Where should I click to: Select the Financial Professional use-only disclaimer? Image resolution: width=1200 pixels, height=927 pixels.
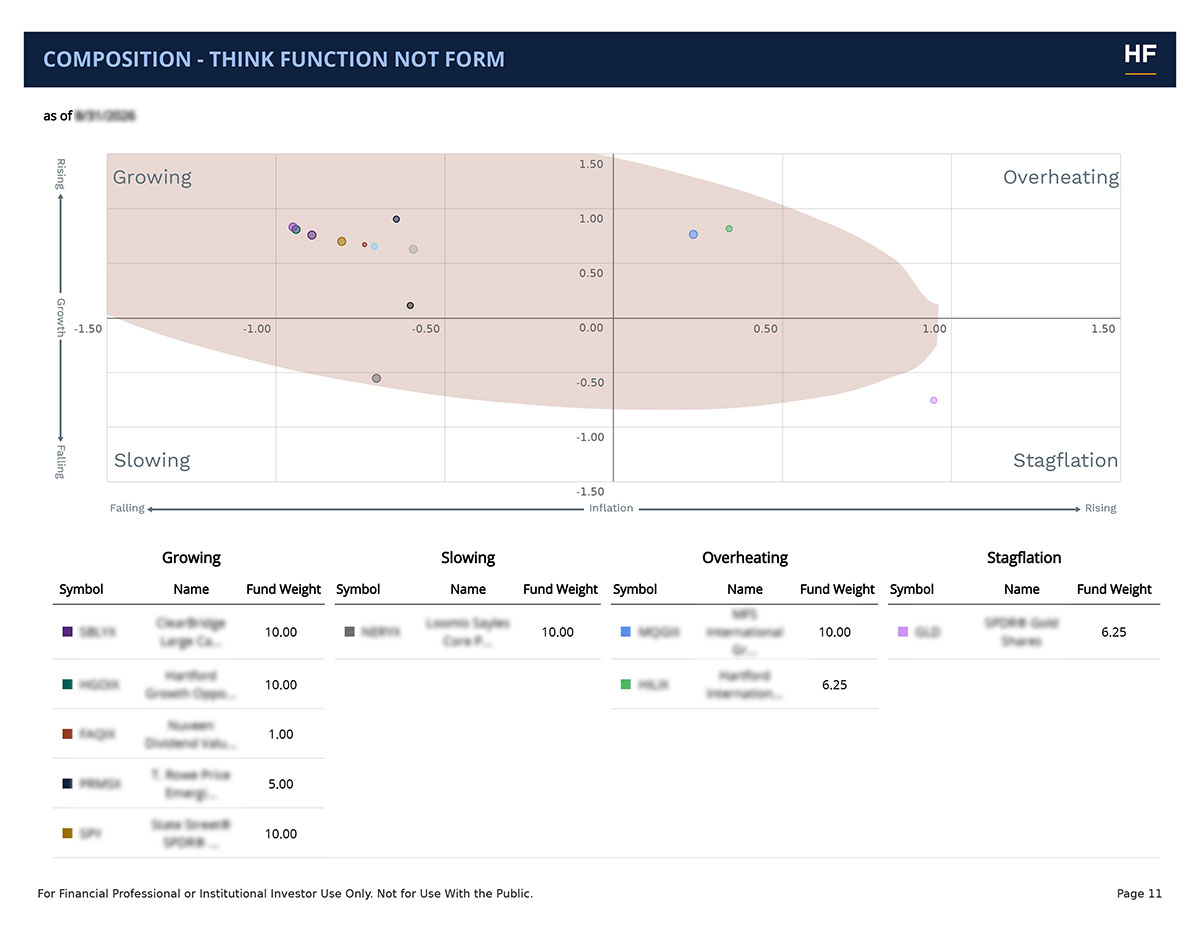pos(285,893)
